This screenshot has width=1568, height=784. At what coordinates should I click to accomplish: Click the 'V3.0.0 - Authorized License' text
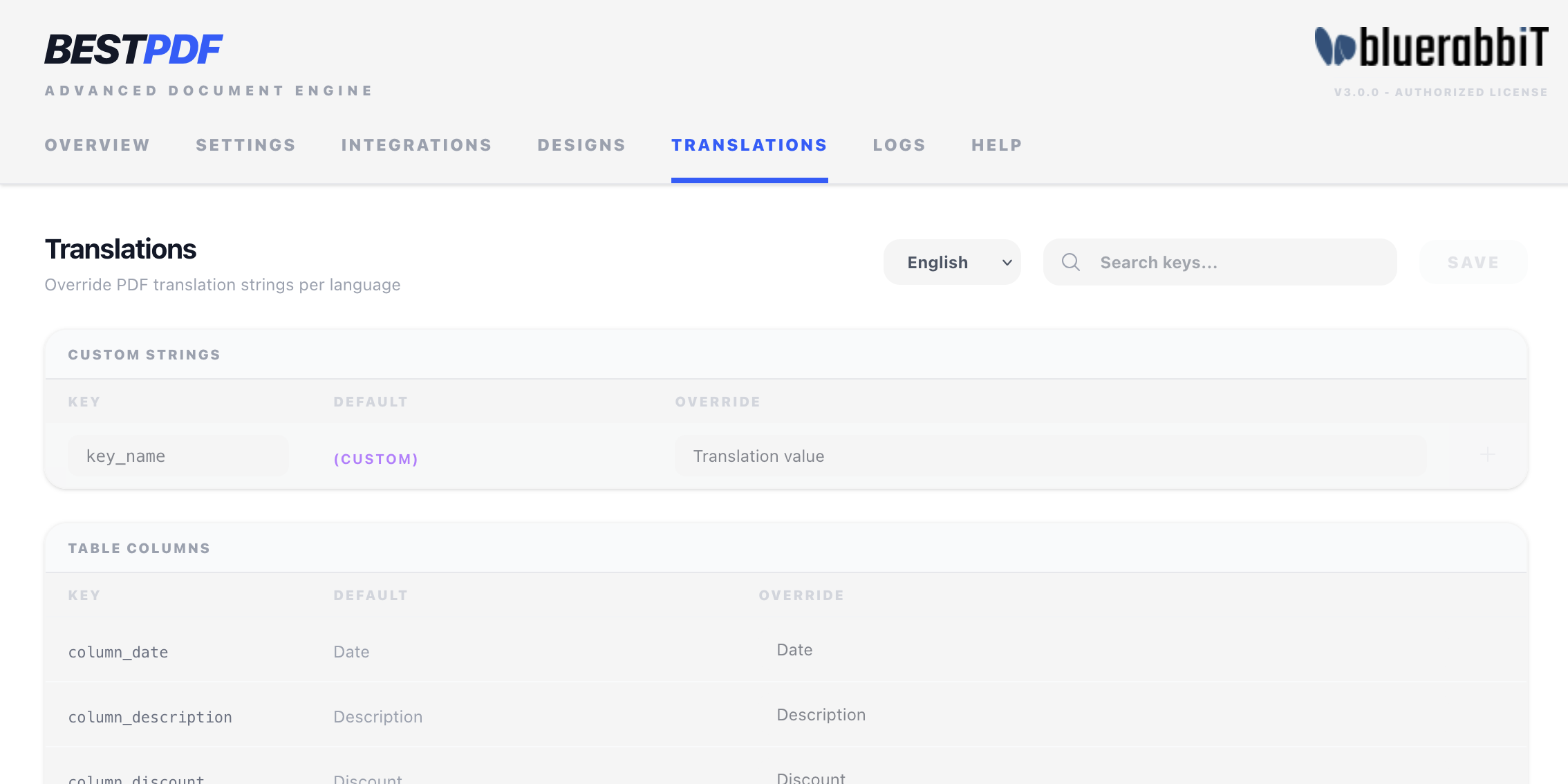point(1441,92)
